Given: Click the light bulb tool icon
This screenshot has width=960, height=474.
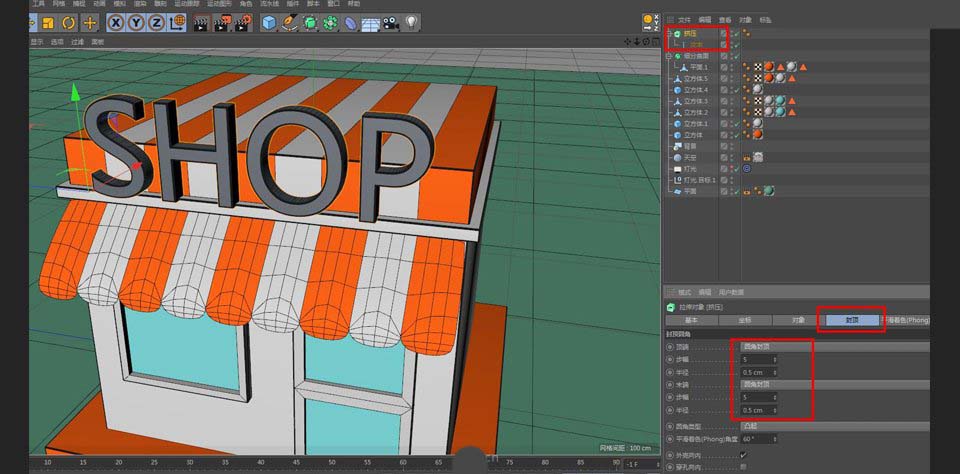Looking at the screenshot, I should point(411,22).
